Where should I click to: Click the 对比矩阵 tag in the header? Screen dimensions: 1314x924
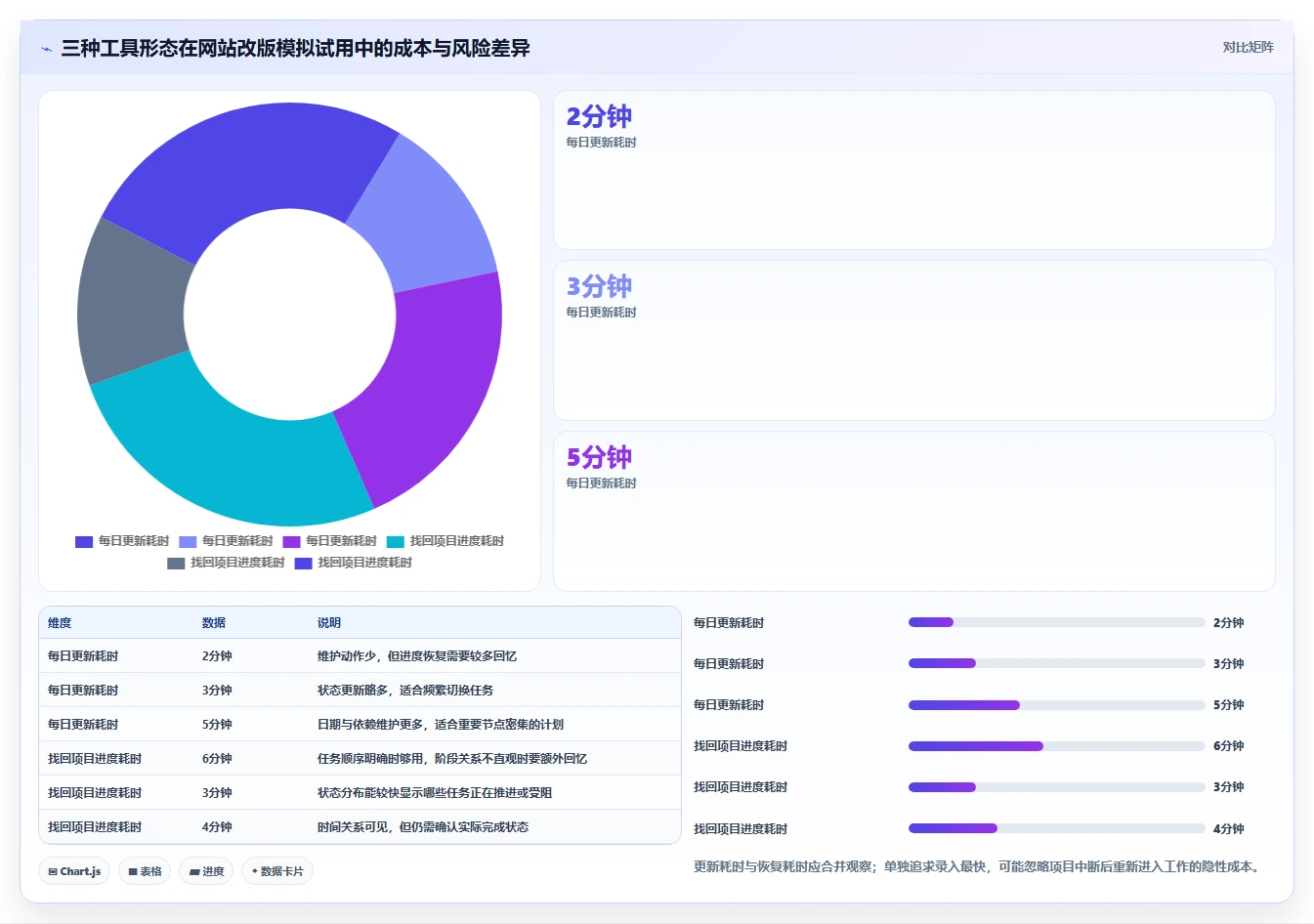pos(1248,47)
